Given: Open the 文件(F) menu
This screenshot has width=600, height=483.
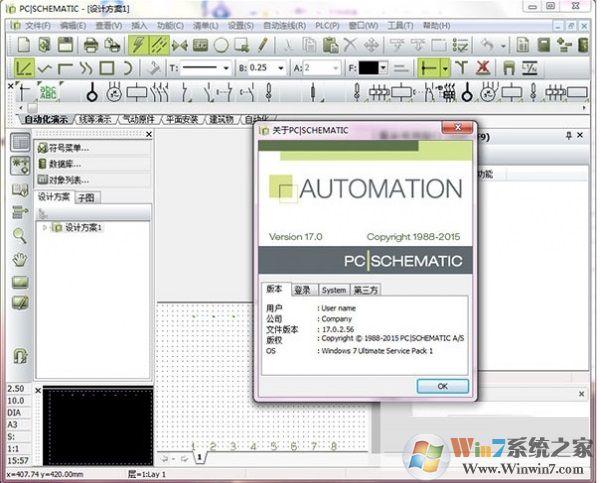Looking at the screenshot, I should point(38,26).
